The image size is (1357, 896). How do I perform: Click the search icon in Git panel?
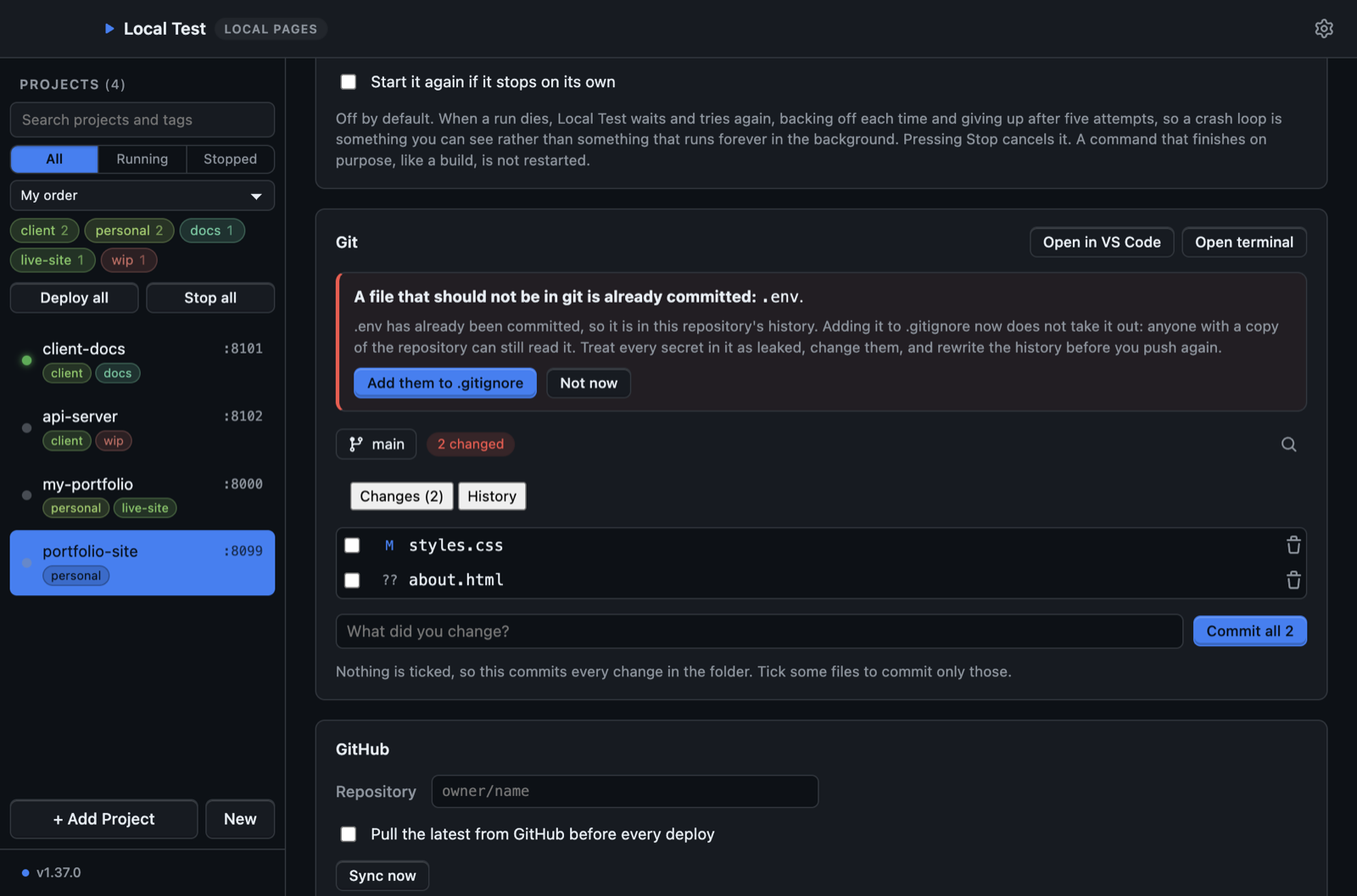1288,444
